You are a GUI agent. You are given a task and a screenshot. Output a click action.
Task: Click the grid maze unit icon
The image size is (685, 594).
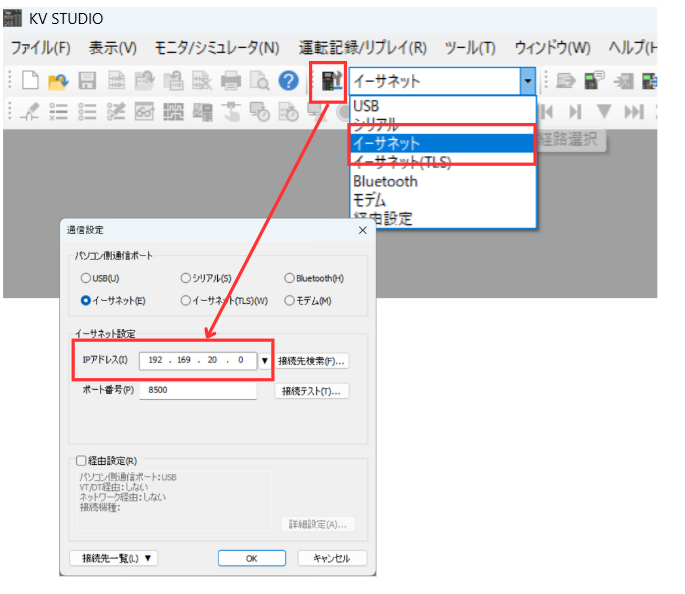pyautogui.click(x=173, y=112)
